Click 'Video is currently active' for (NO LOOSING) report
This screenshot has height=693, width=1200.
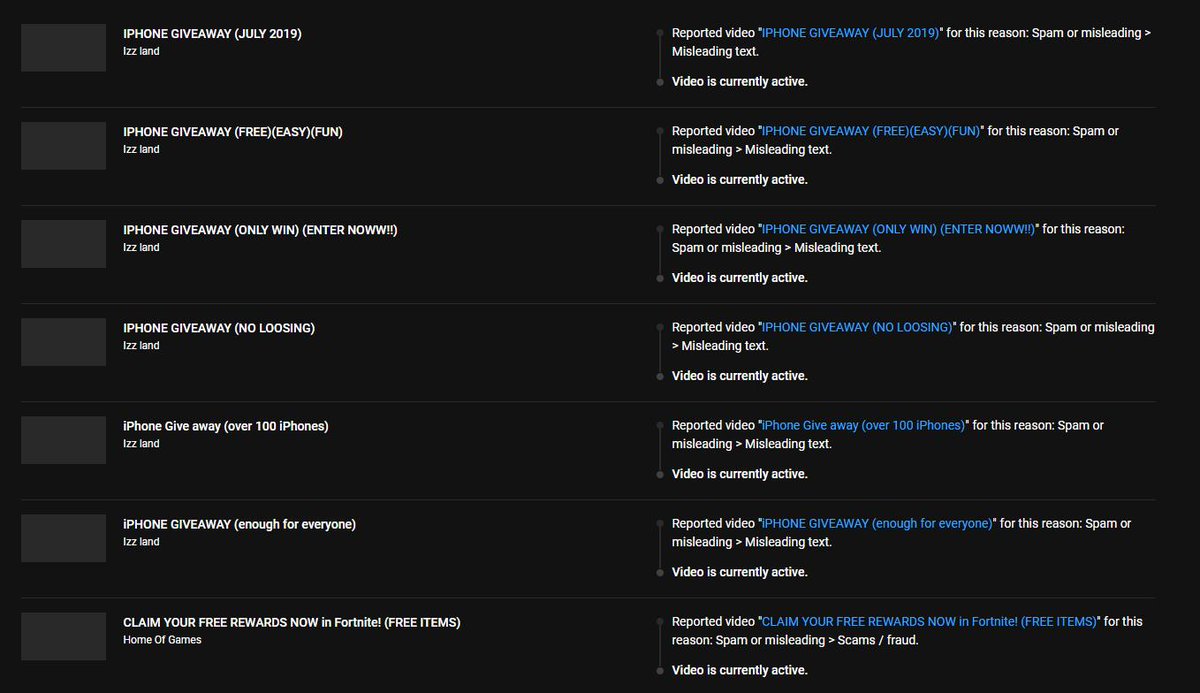point(739,375)
